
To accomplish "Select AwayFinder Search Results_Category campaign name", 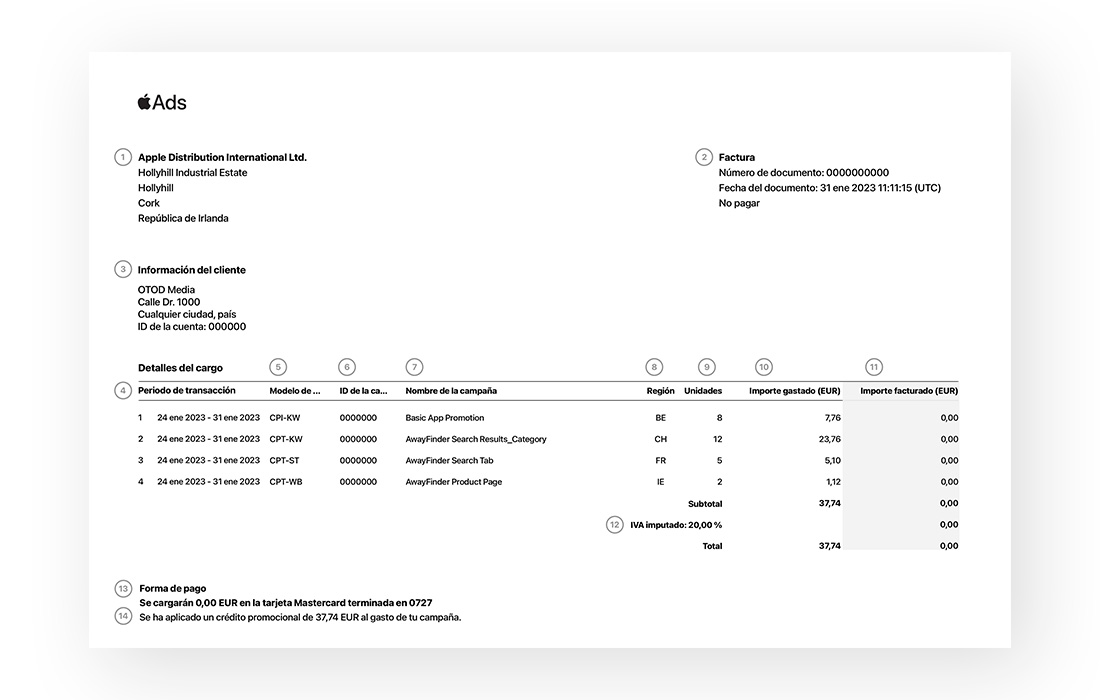I will pyautogui.click(x=475, y=439).
